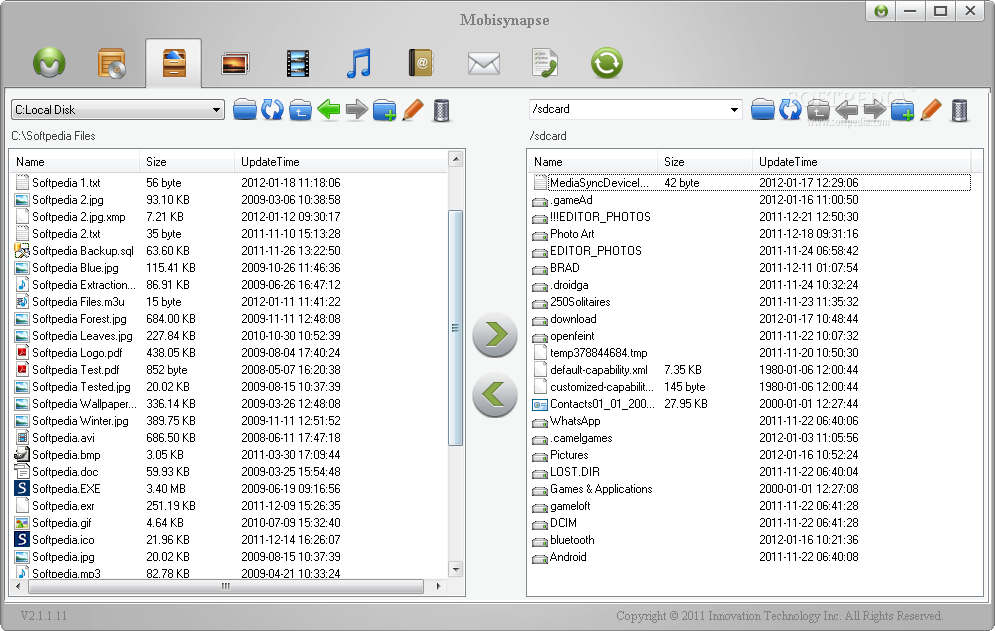
Task: Refresh the local disk file list
Action: point(272,109)
